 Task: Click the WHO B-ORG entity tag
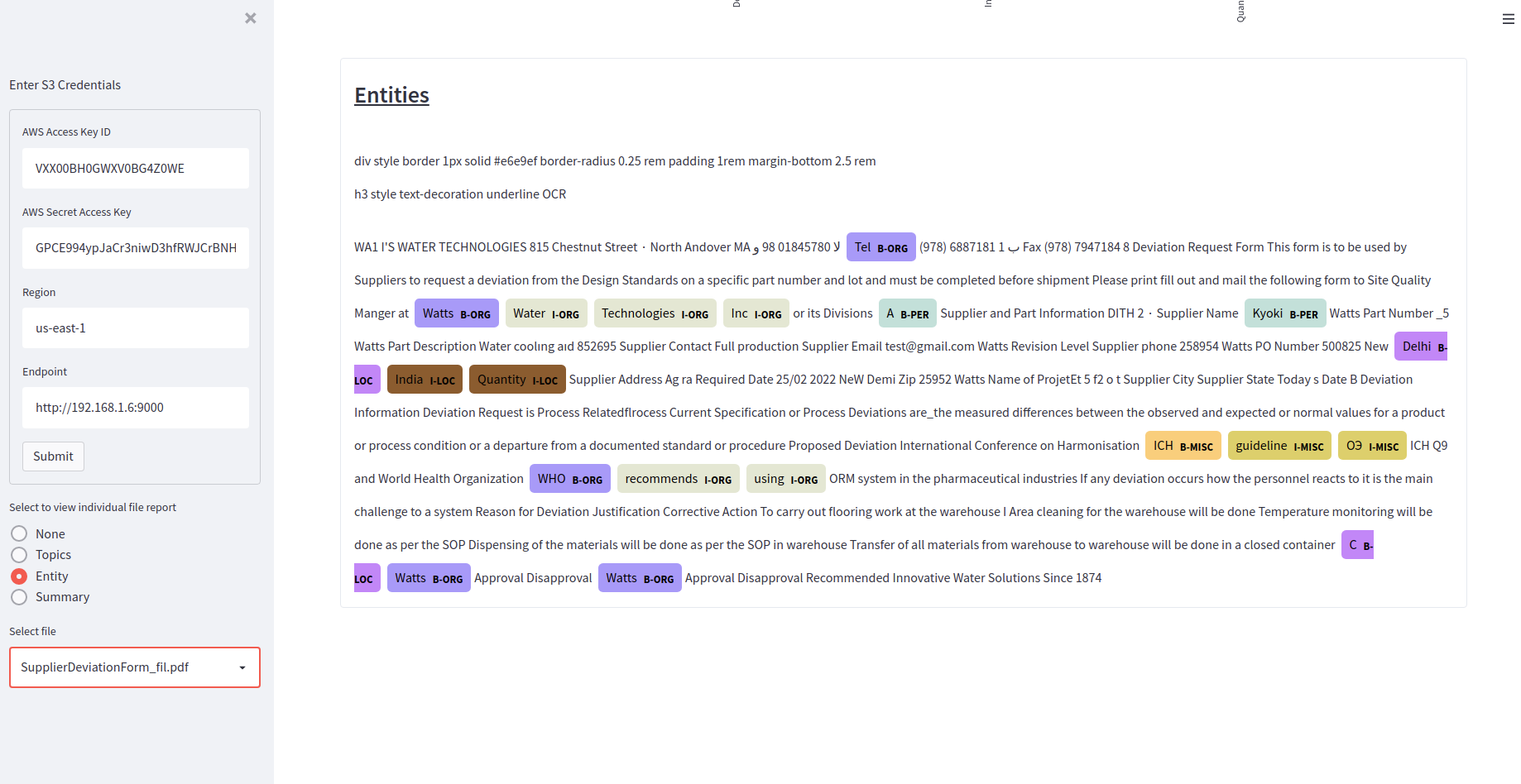pyautogui.click(x=570, y=479)
